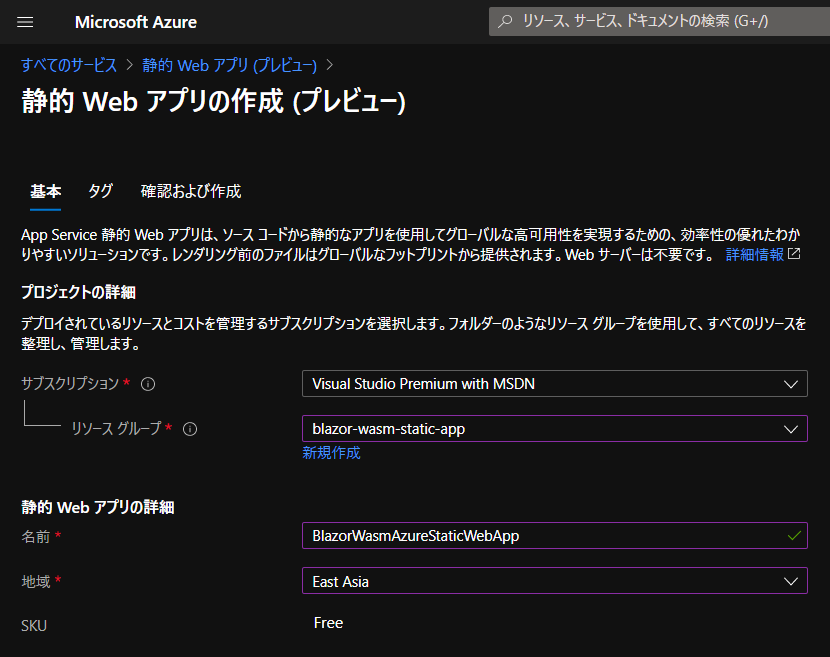Go to すべてのサービス breadcrumb
830x657 pixels.
click(x=69, y=65)
